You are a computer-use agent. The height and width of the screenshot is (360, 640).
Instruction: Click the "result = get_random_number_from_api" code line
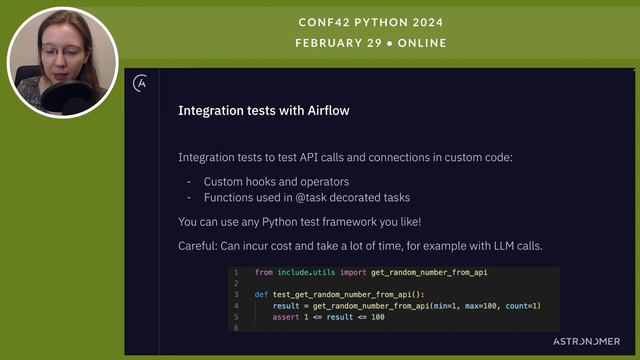pos(407,306)
